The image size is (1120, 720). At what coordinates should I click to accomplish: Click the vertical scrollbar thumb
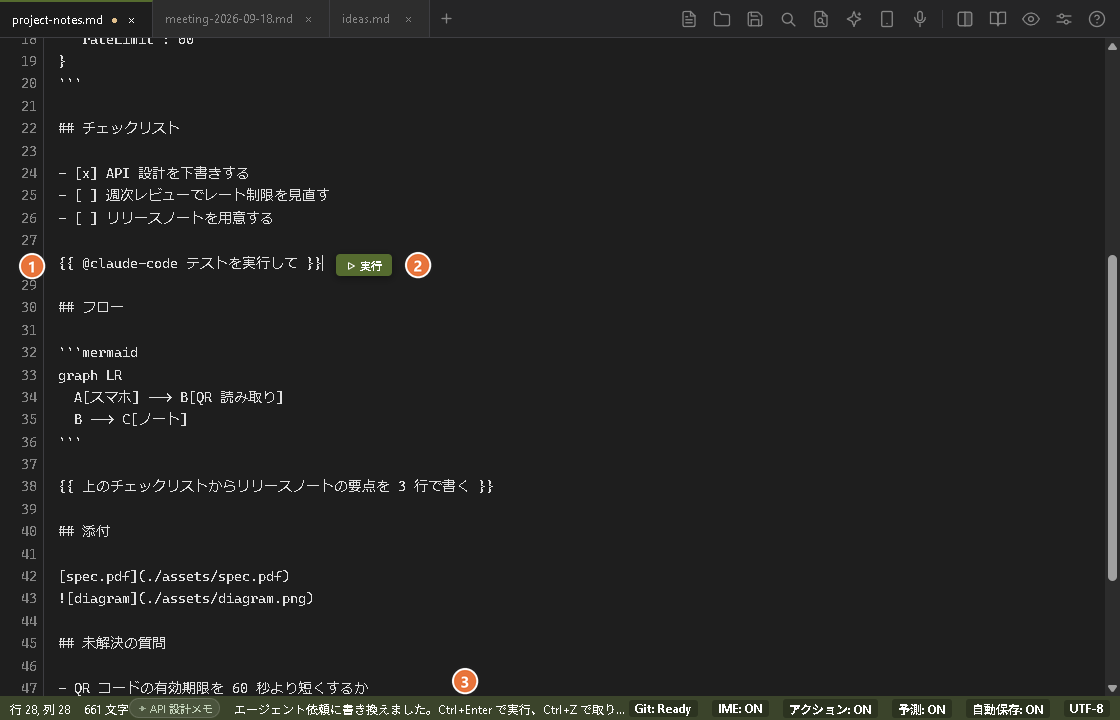(1111, 418)
